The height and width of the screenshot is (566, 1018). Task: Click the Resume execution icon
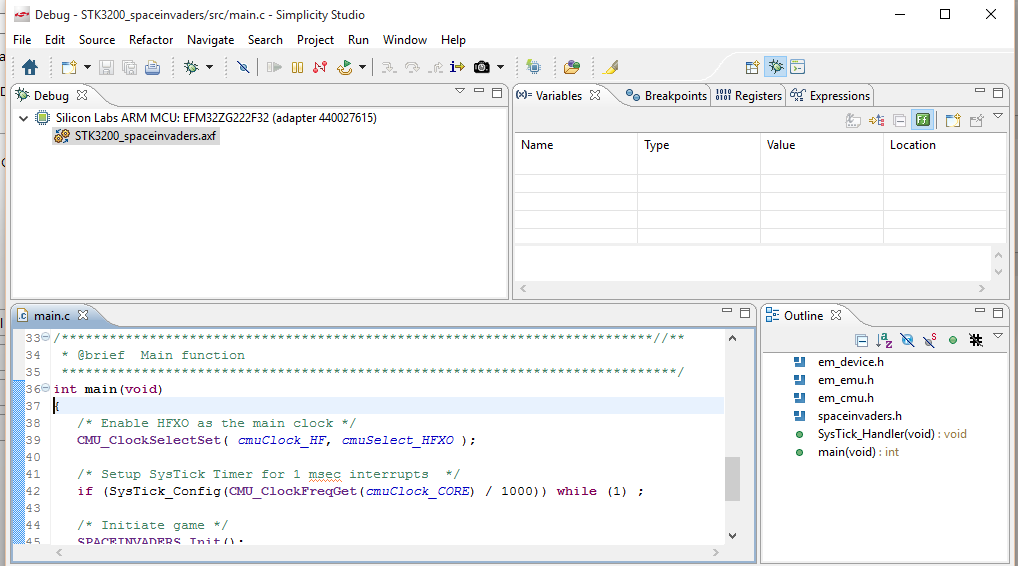coord(274,67)
